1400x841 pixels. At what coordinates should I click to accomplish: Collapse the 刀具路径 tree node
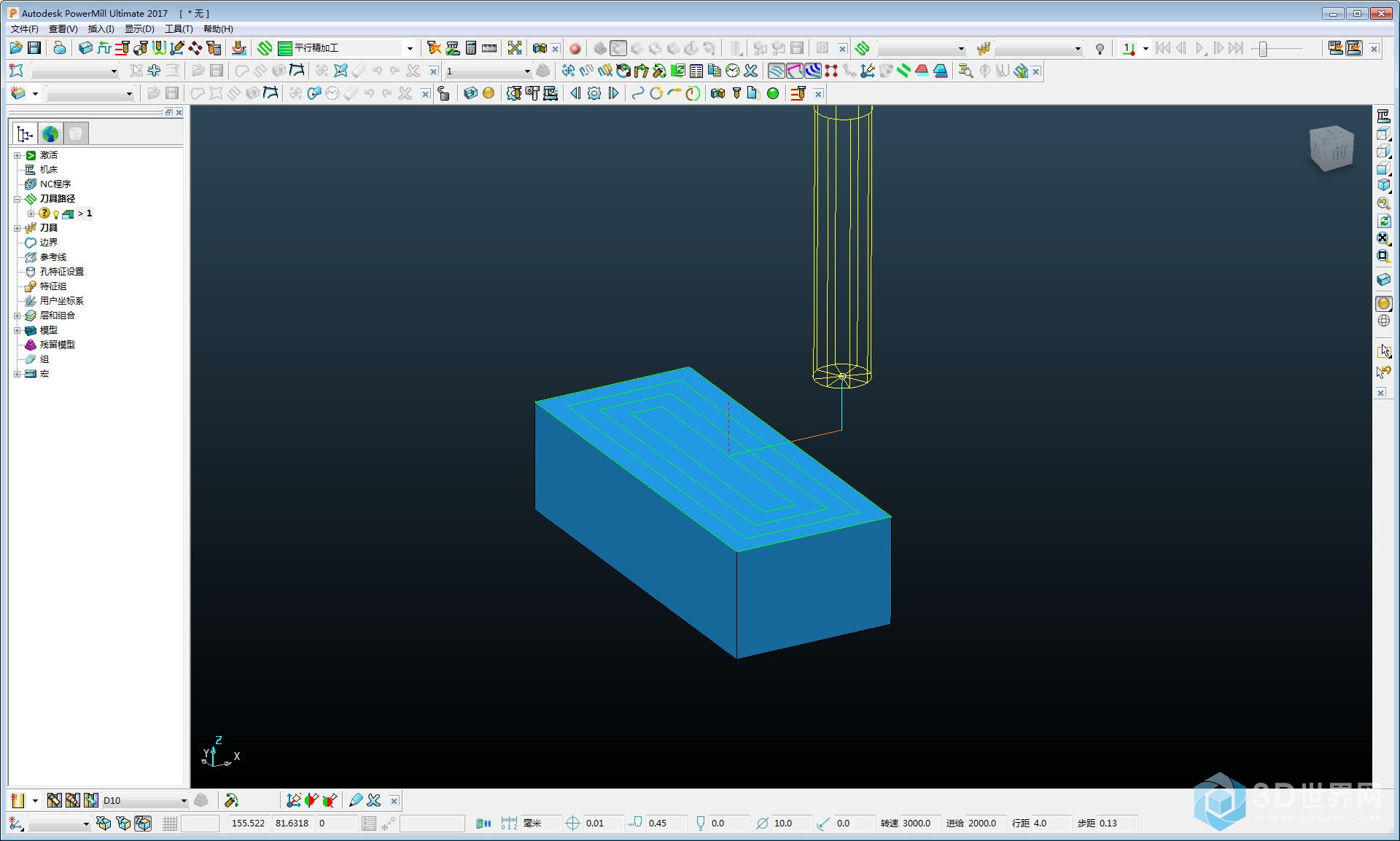point(17,199)
